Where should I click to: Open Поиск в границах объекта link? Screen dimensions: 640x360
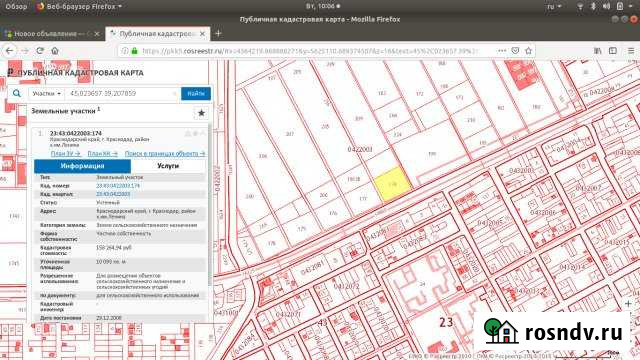coord(165,153)
